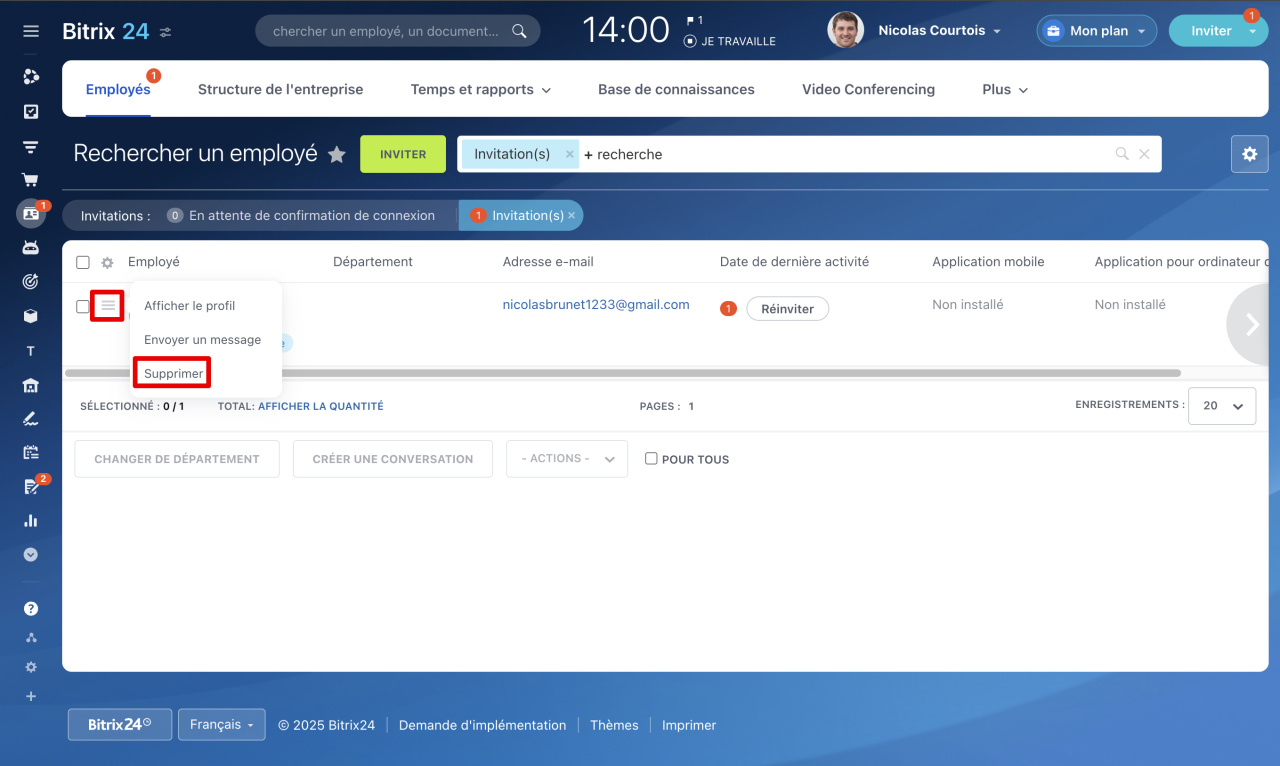Remove Invitation(s) chip from the search field
Viewport: 1280px width, 766px height.
pos(570,154)
